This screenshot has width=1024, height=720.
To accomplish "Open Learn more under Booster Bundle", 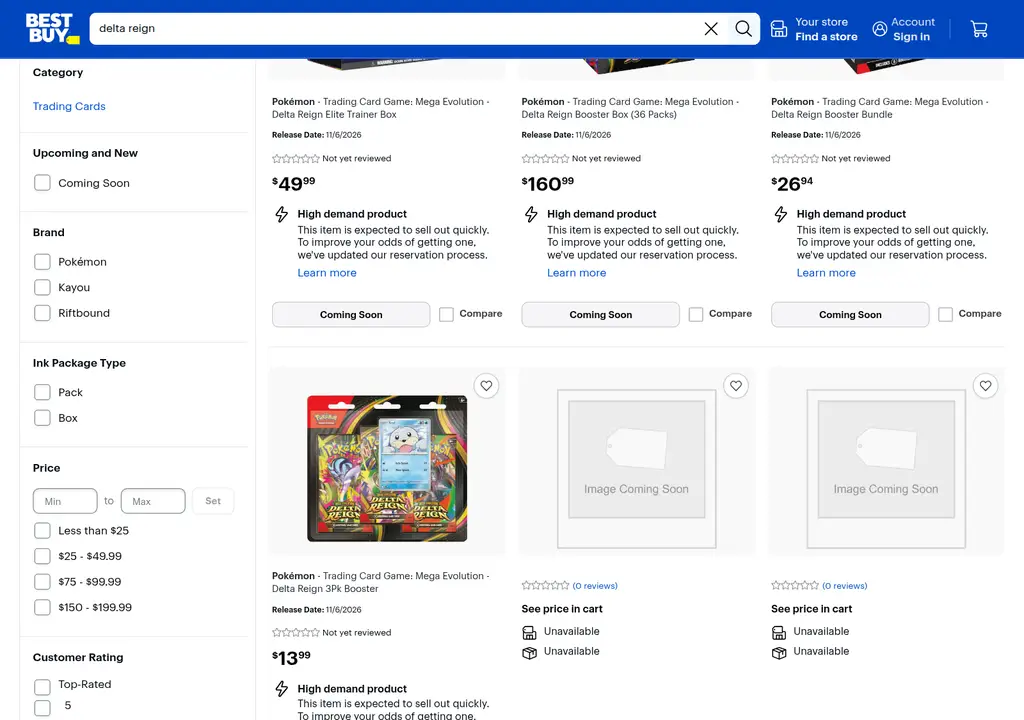I will pos(825,273).
